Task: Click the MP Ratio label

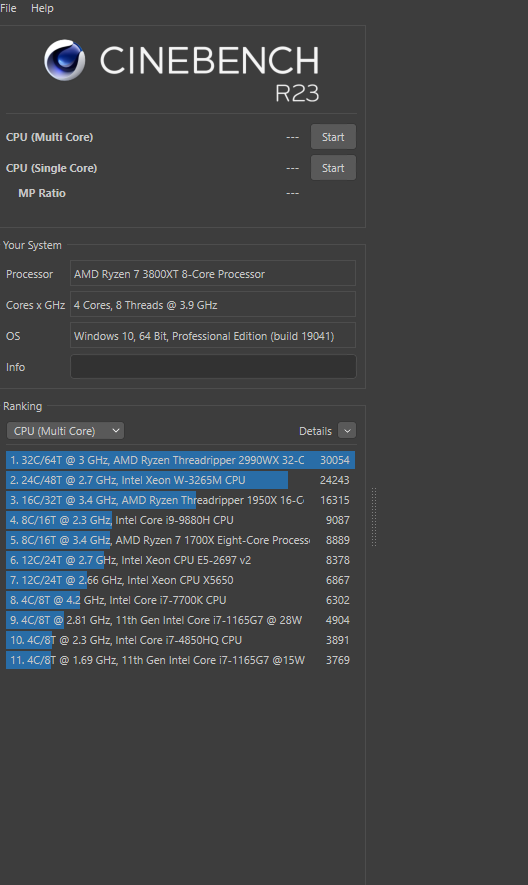Action: pyautogui.click(x=42, y=193)
